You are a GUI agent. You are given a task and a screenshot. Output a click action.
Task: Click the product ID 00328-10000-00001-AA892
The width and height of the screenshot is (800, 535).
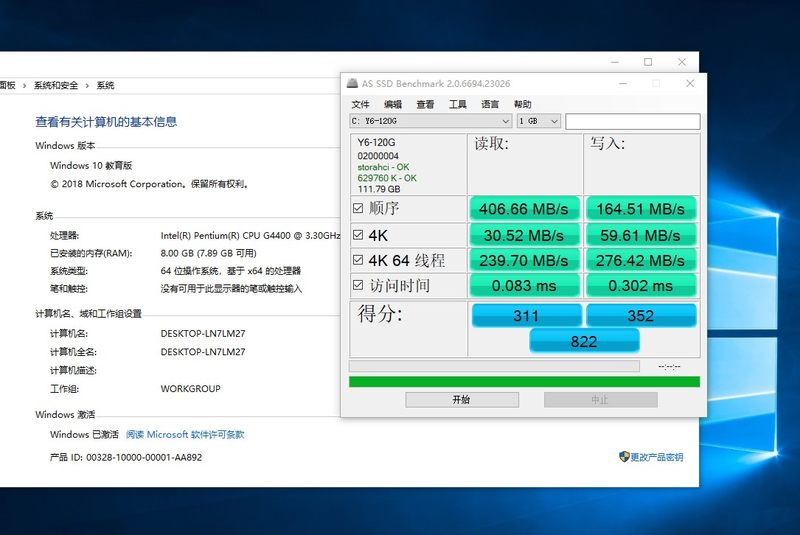(x=144, y=457)
